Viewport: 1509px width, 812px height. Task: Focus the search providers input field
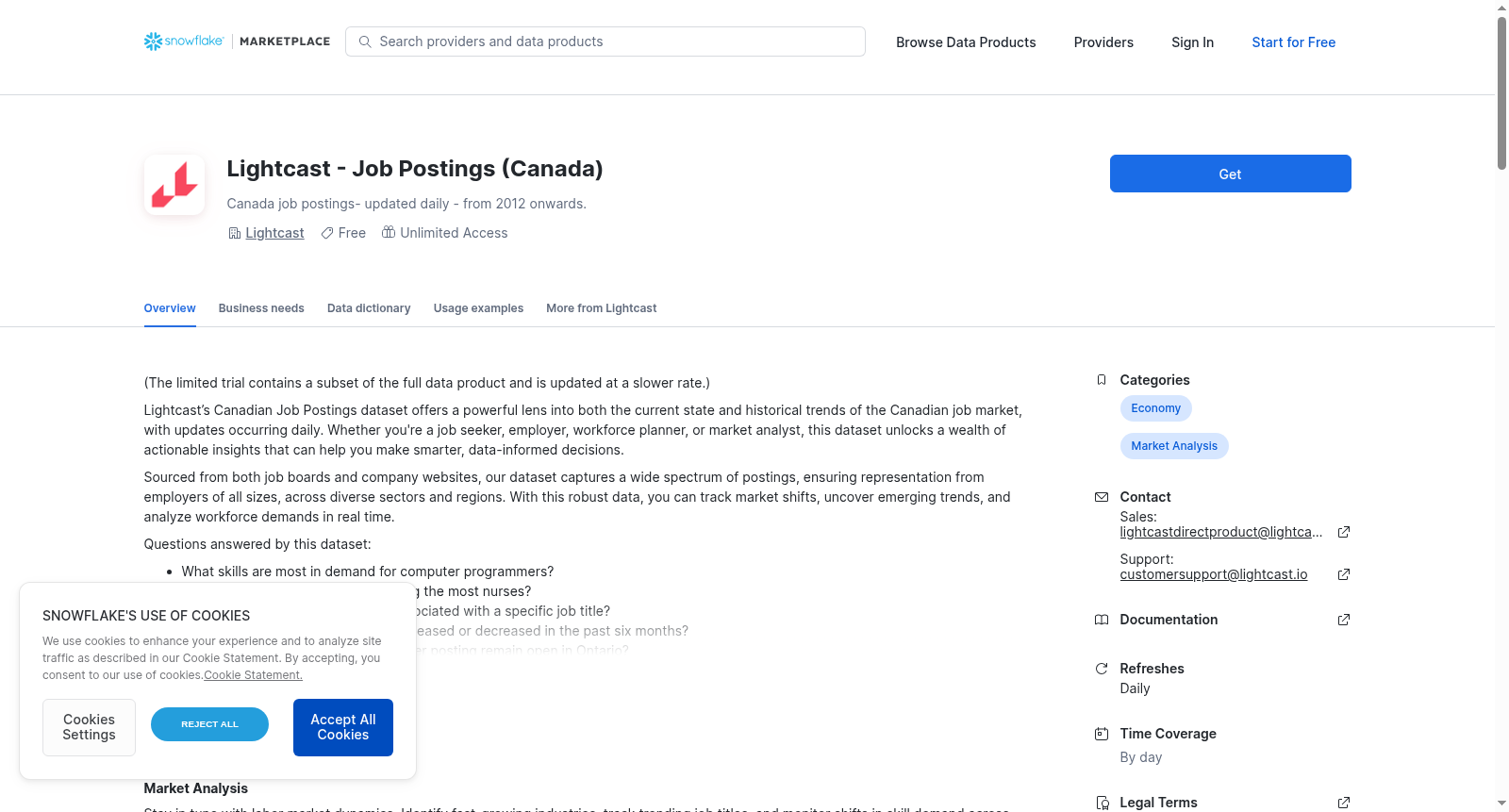pyautogui.click(x=605, y=41)
